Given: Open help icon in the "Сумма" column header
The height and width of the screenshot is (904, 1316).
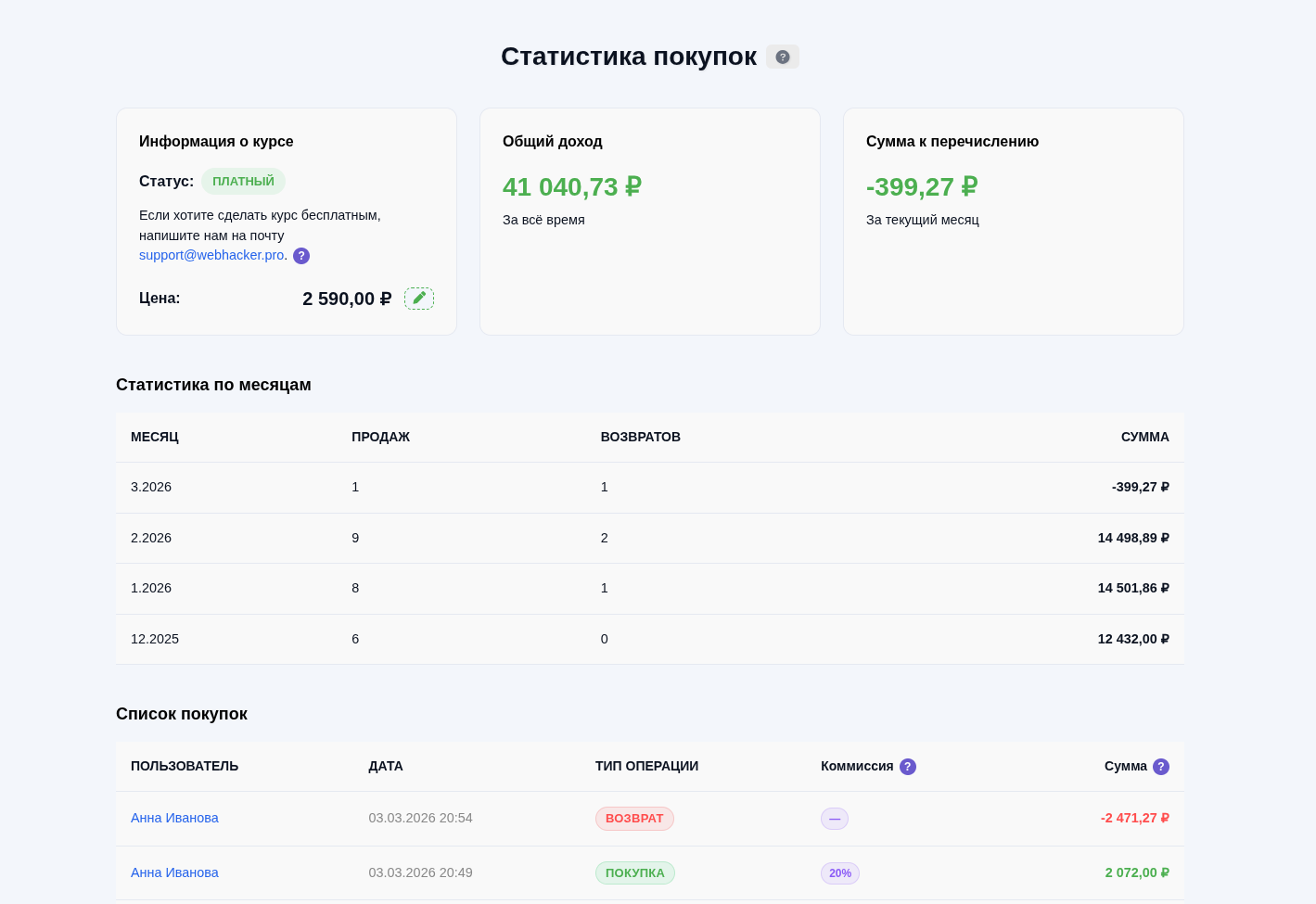Looking at the screenshot, I should coord(1161,766).
